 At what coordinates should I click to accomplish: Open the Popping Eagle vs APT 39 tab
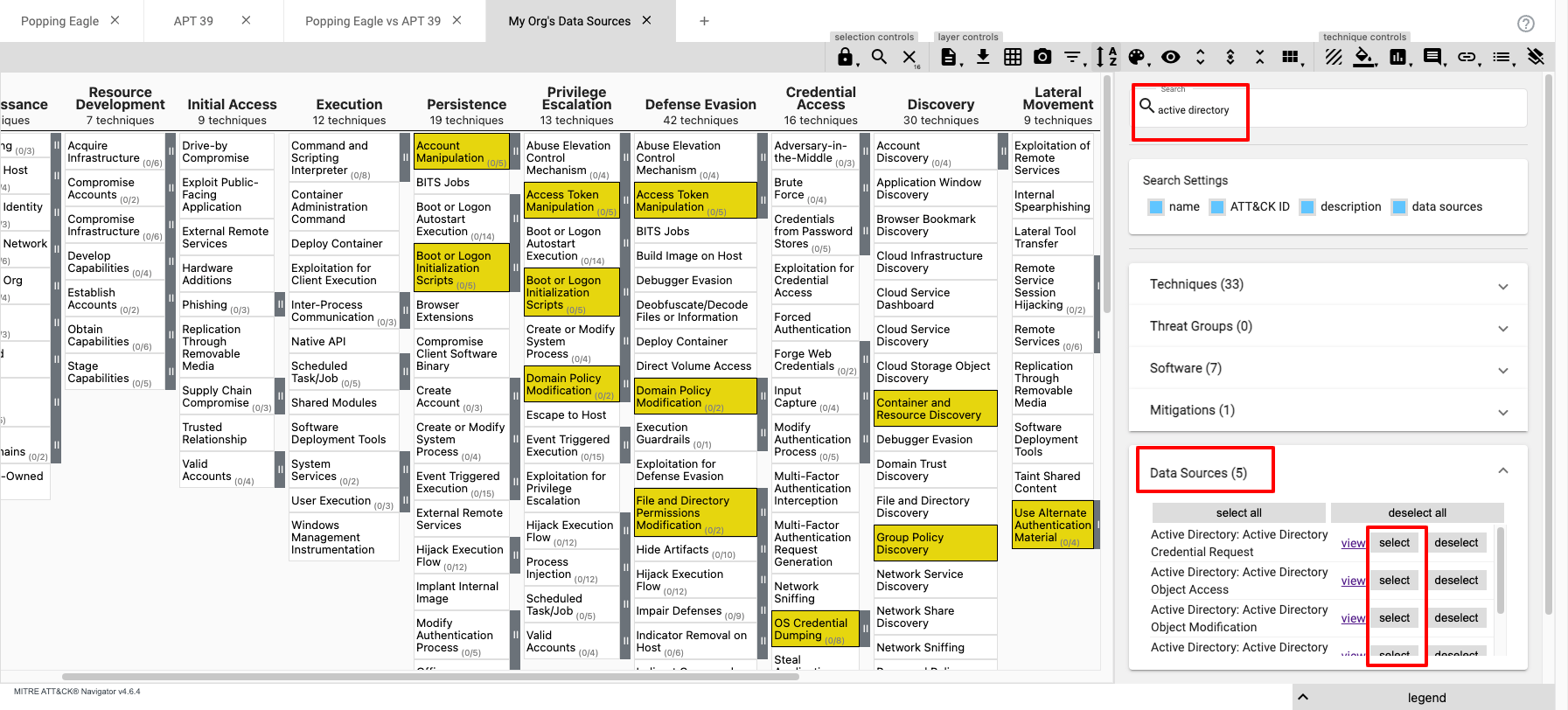click(x=373, y=21)
